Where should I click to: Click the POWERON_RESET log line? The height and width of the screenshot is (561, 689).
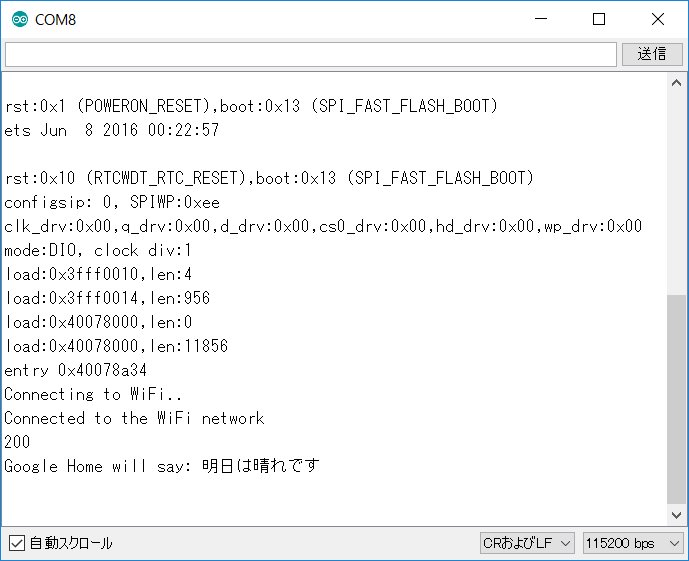click(x=251, y=106)
